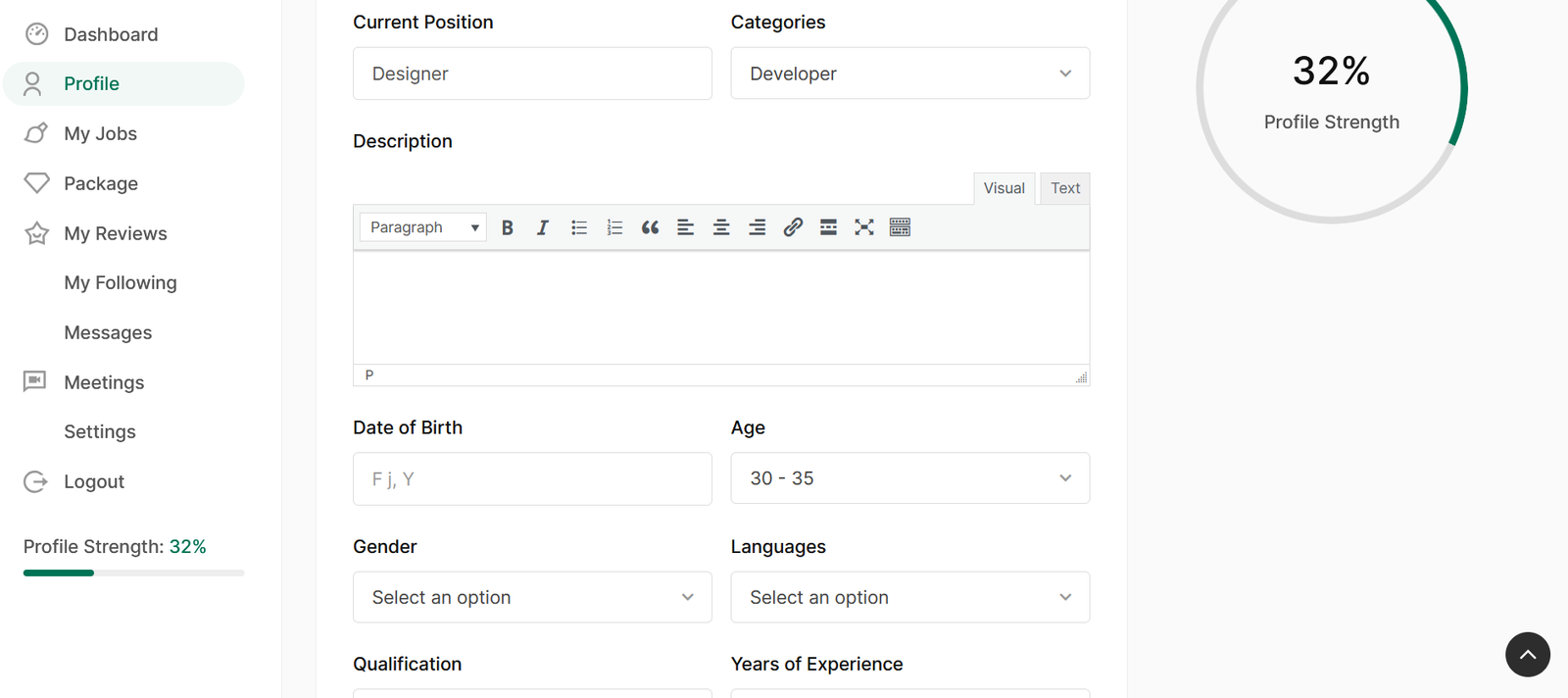Screen dimensions: 1568x698
Task: Click the My Reviews star icon
Action: pyautogui.click(x=36, y=233)
